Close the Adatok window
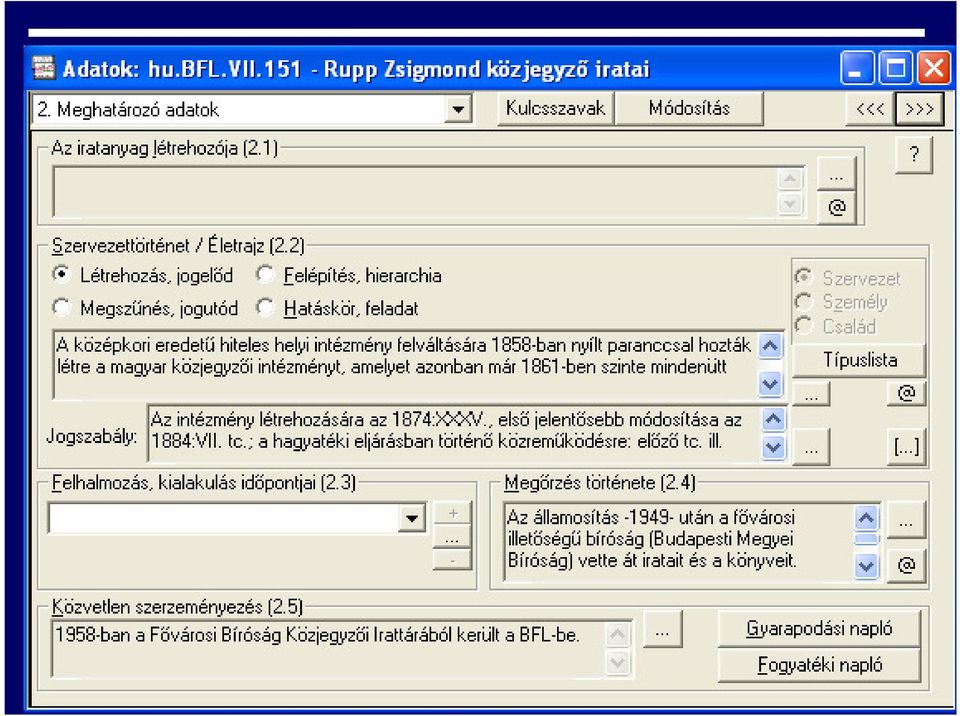The height and width of the screenshot is (716, 960). (934, 67)
